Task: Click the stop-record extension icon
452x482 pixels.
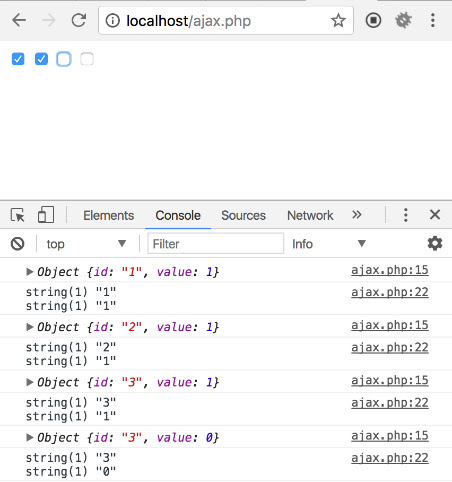Action: (x=373, y=20)
